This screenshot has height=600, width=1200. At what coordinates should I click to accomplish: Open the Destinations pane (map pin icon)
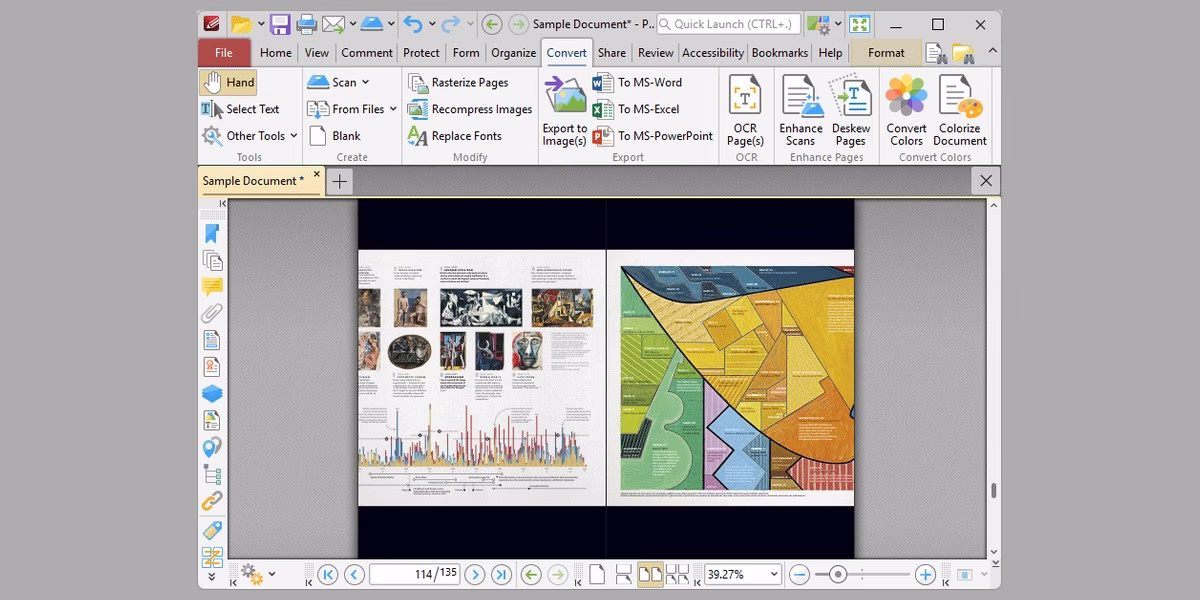point(212,448)
